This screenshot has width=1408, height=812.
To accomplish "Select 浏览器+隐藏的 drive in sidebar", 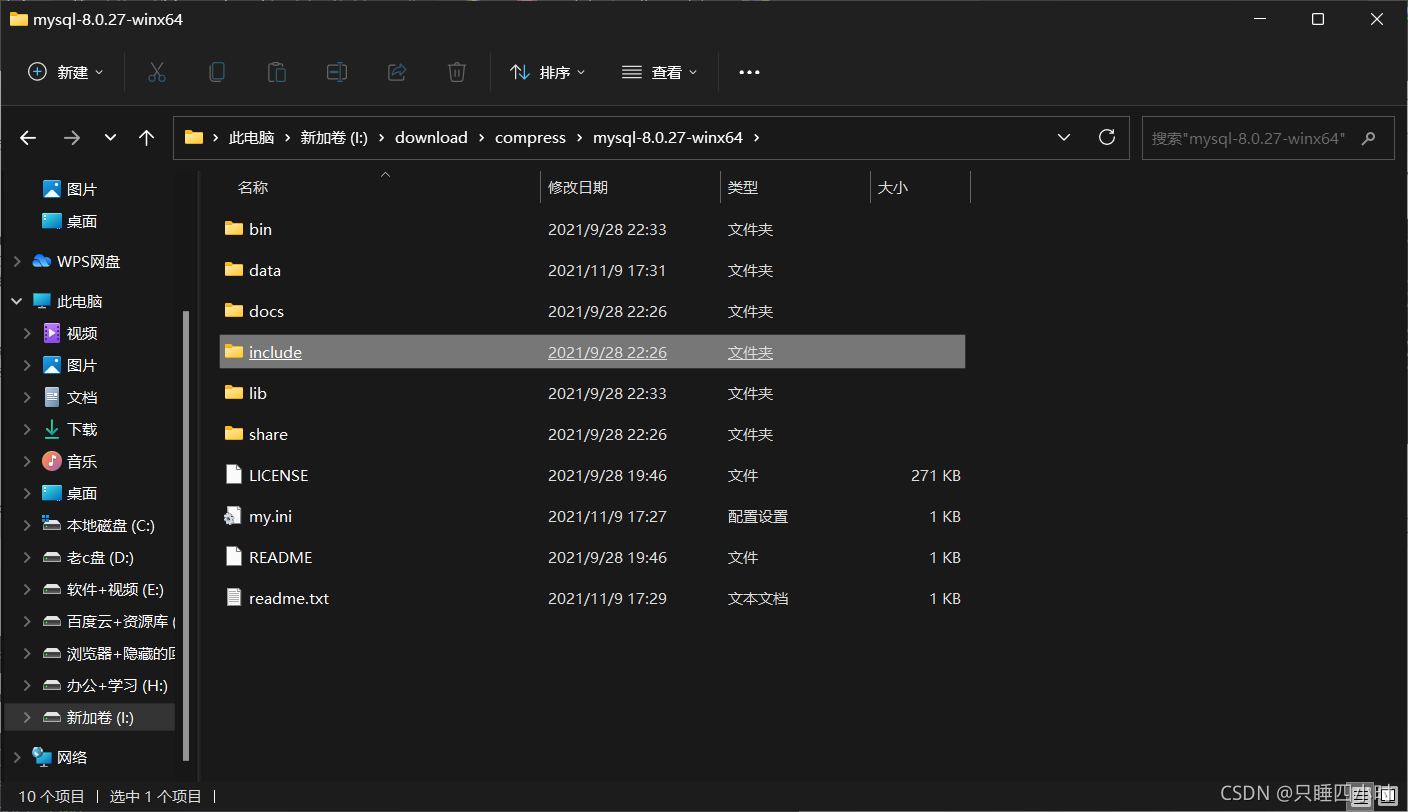I will tap(109, 653).
